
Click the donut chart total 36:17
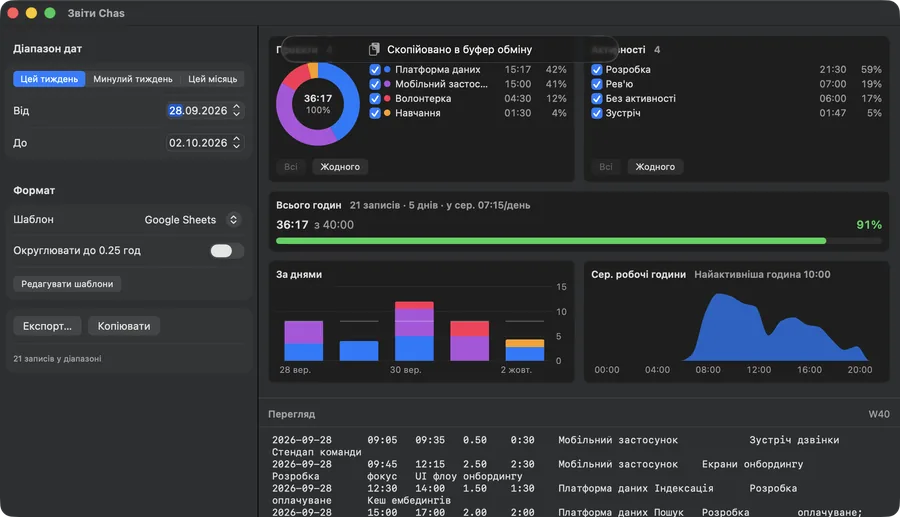tap(318, 98)
